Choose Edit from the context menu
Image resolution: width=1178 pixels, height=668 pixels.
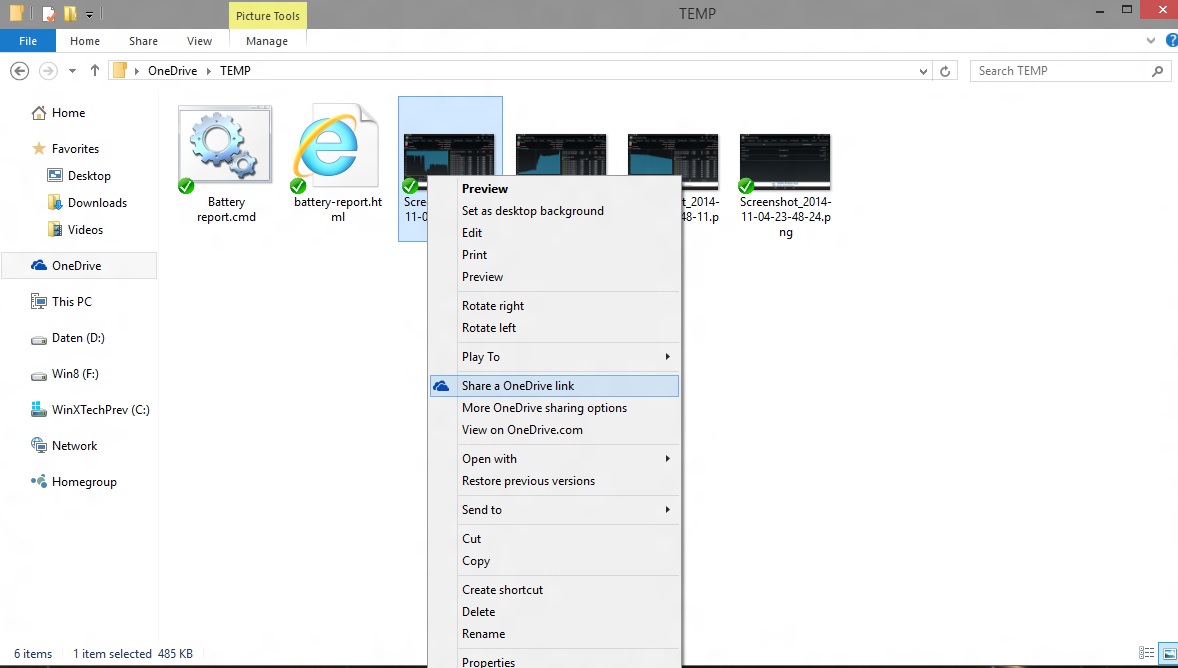554,233
